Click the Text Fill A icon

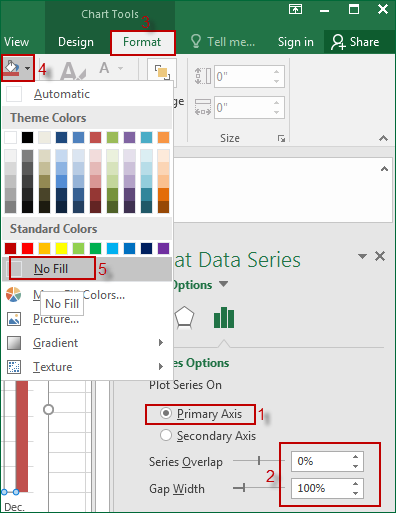click(x=104, y=68)
